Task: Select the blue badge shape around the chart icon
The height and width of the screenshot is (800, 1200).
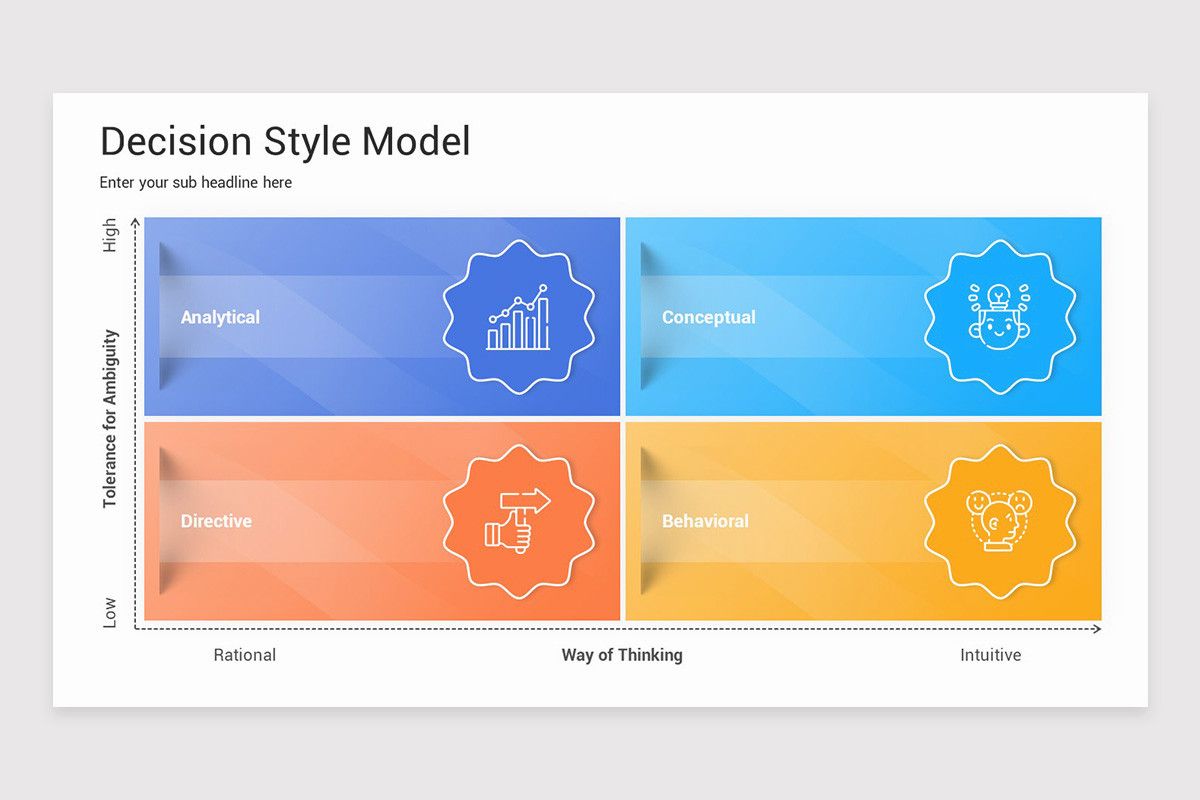Action: tap(519, 270)
